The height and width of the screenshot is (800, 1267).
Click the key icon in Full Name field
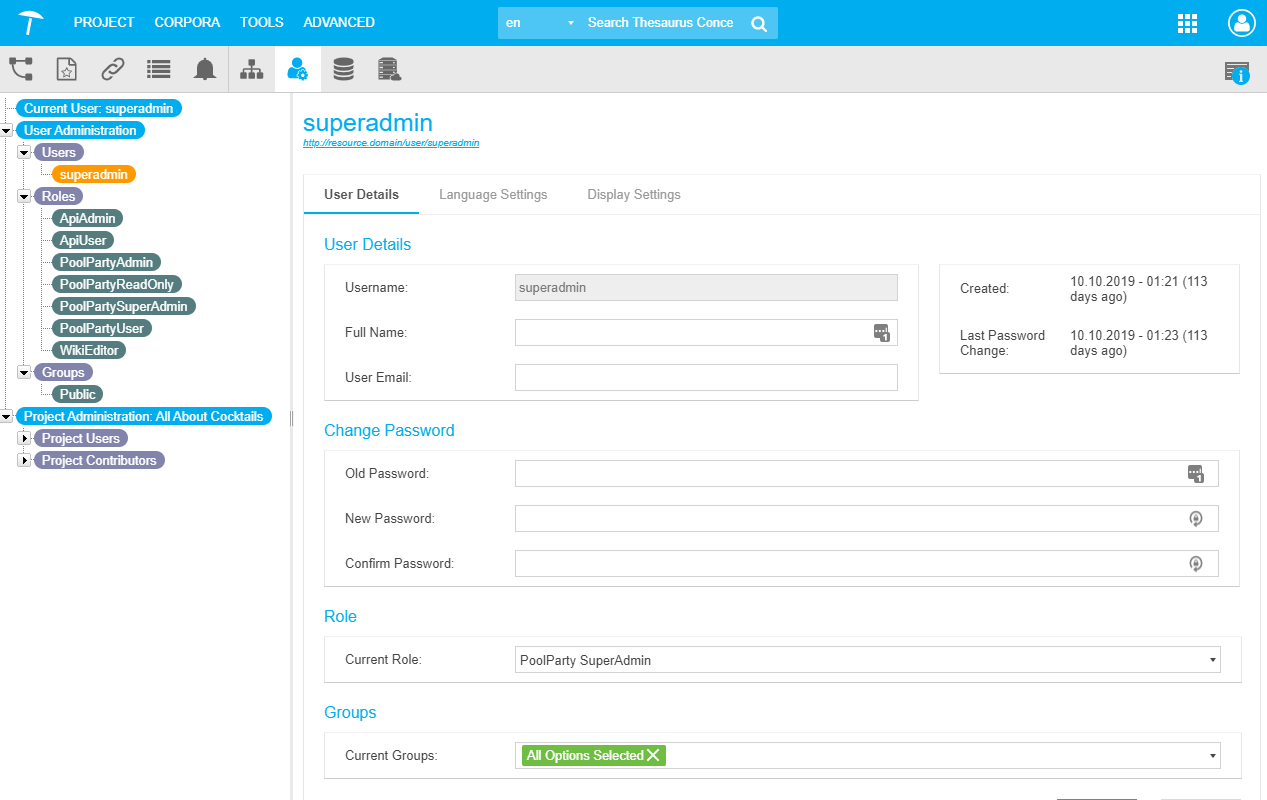tap(881, 333)
